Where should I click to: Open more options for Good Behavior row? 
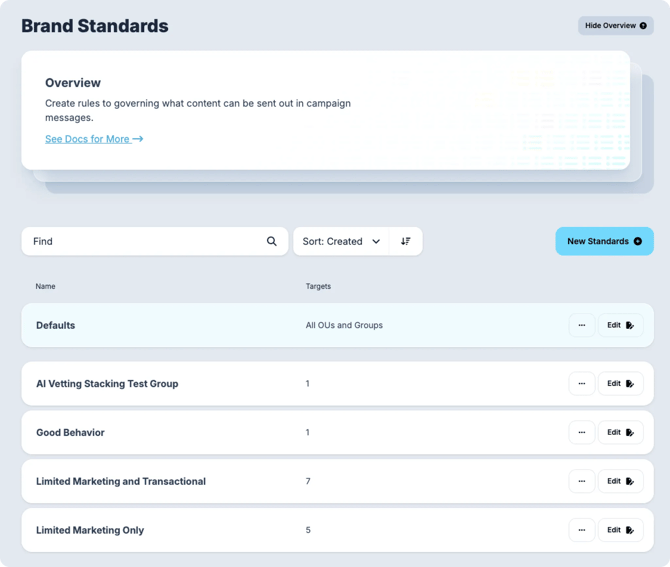point(581,432)
